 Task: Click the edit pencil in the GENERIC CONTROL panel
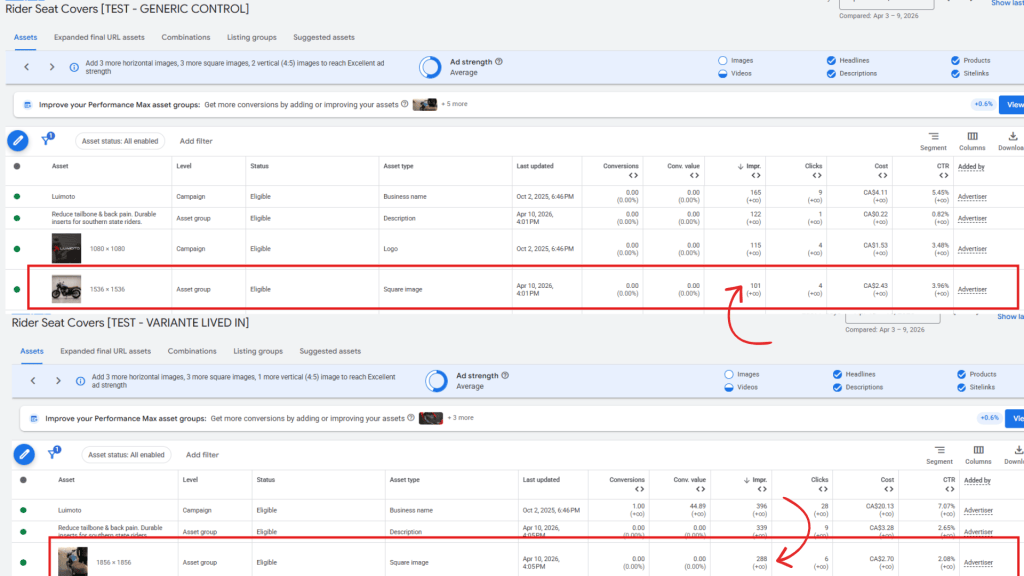tap(18, 140)
